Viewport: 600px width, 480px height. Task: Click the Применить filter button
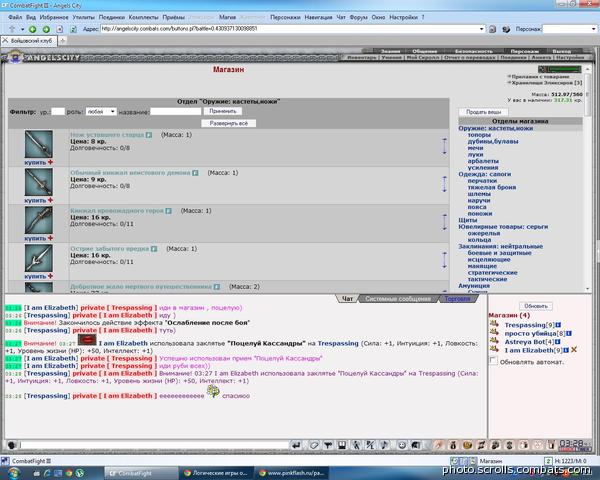click(223, 111)
